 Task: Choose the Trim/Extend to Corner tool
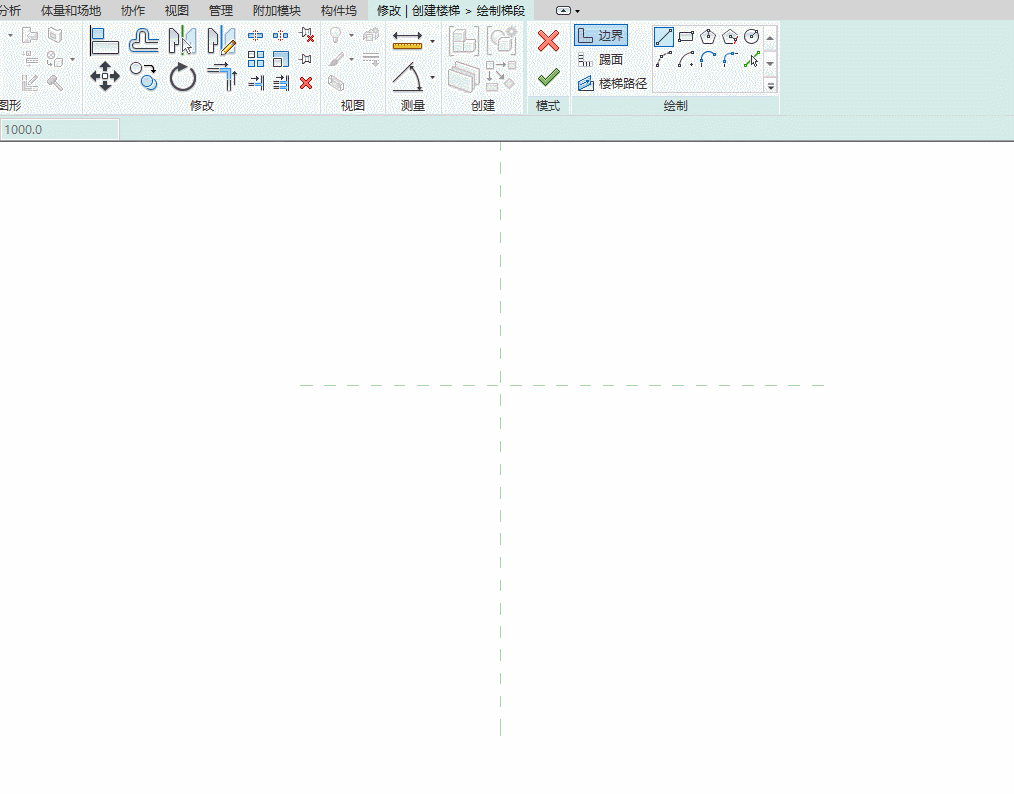click(x=222, y=76)
